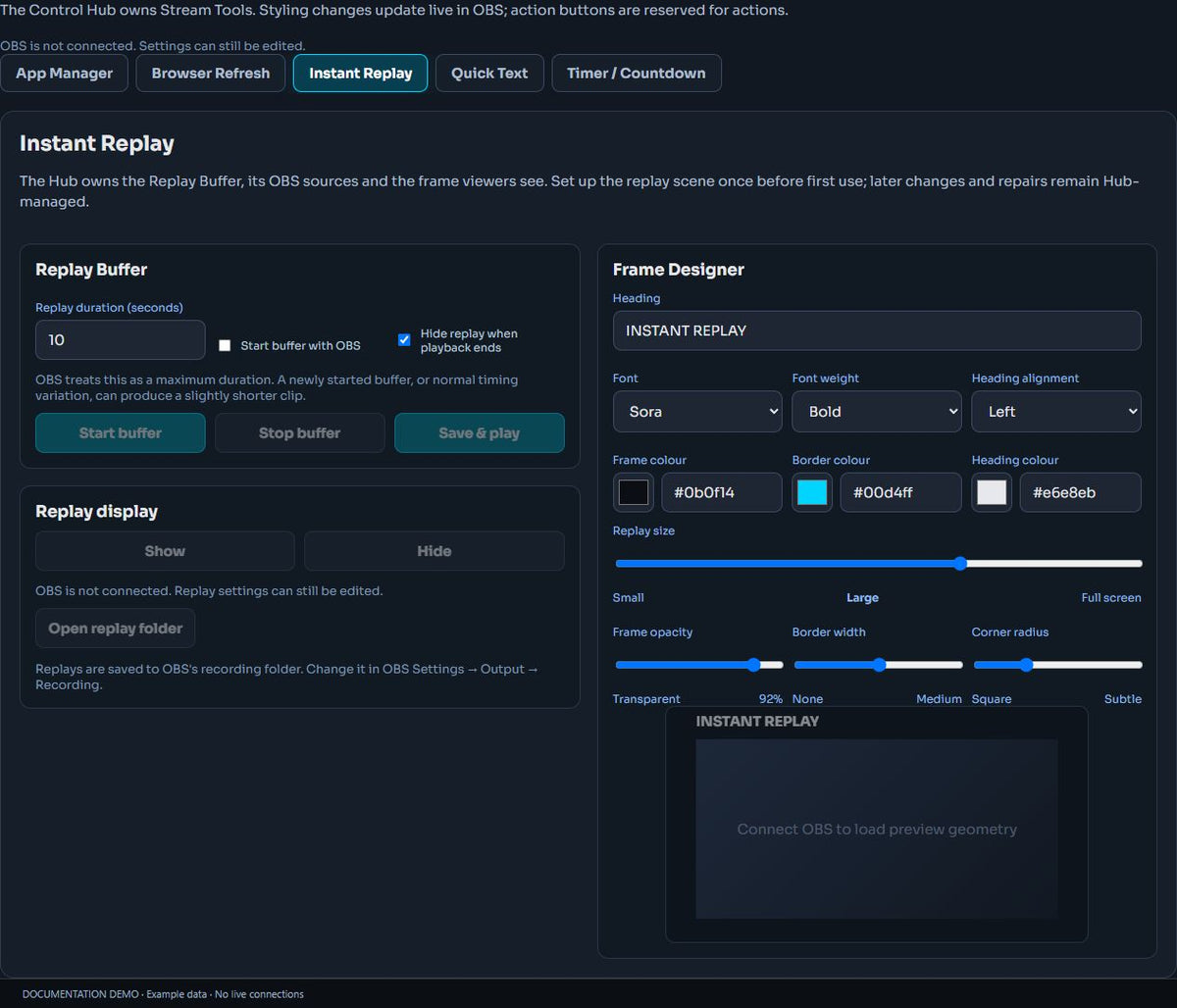Click the 'Small' size label
1177x1008 pixels.
coord(629,598)
